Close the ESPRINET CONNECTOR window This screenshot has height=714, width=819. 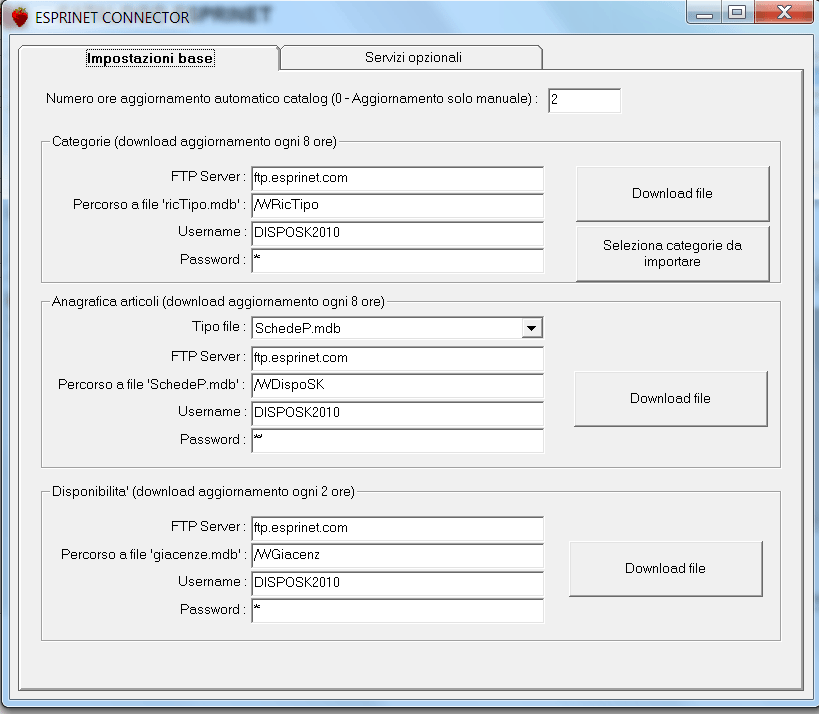(784, 13)
